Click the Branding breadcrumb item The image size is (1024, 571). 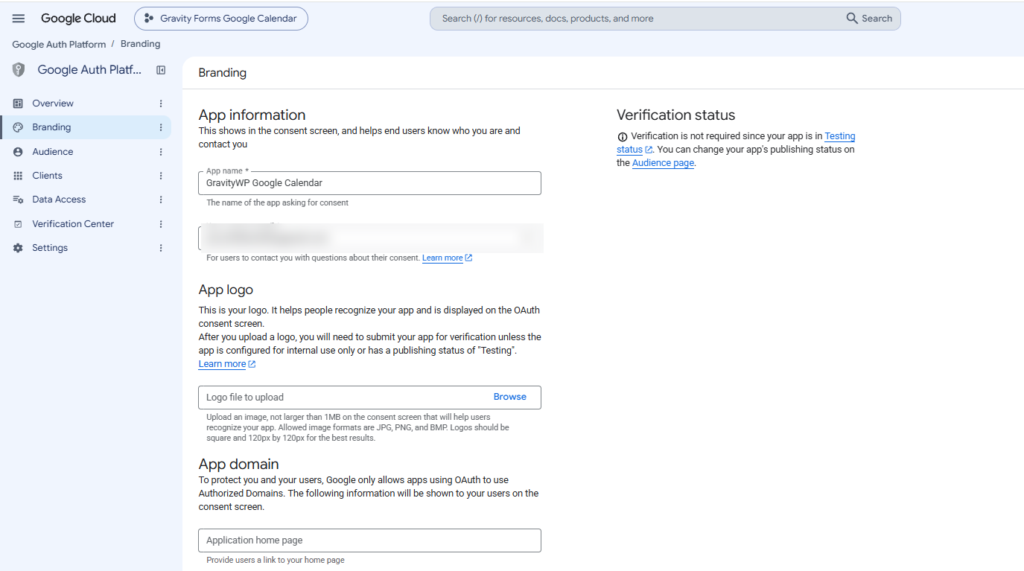pos(140,44)
